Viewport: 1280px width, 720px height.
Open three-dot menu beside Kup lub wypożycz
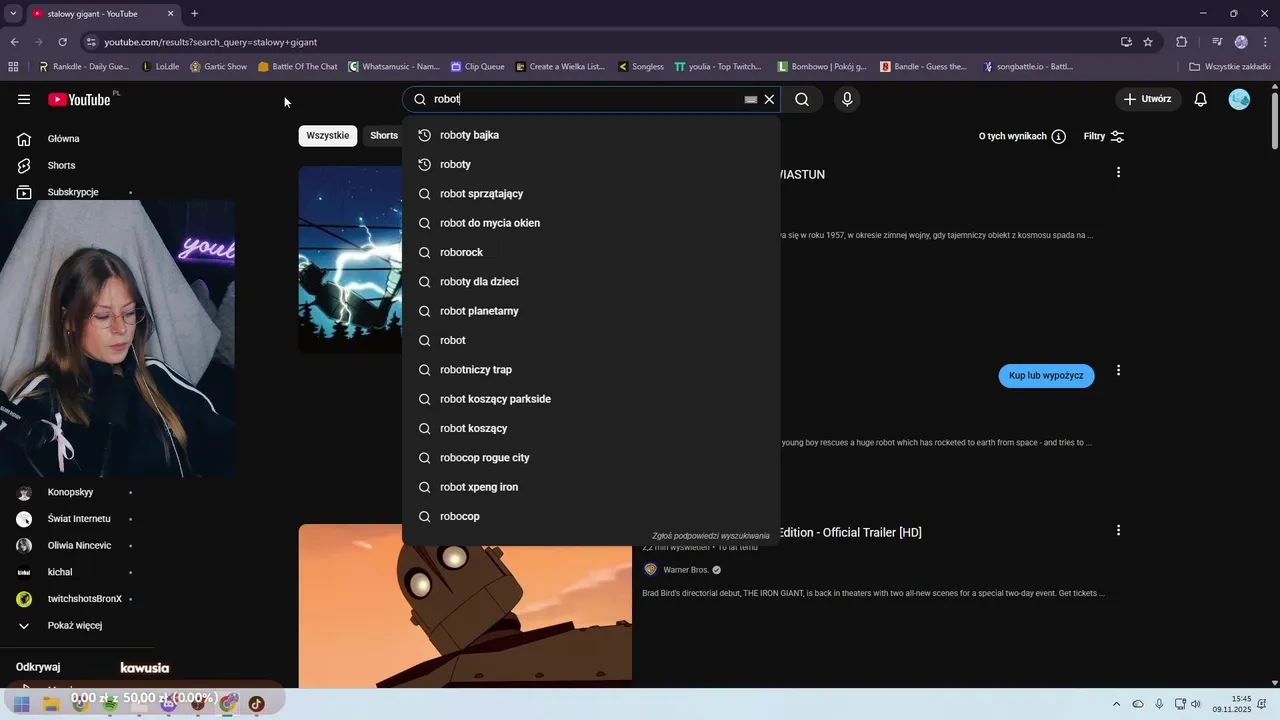pyautogui.click(x=1118, y=371)
